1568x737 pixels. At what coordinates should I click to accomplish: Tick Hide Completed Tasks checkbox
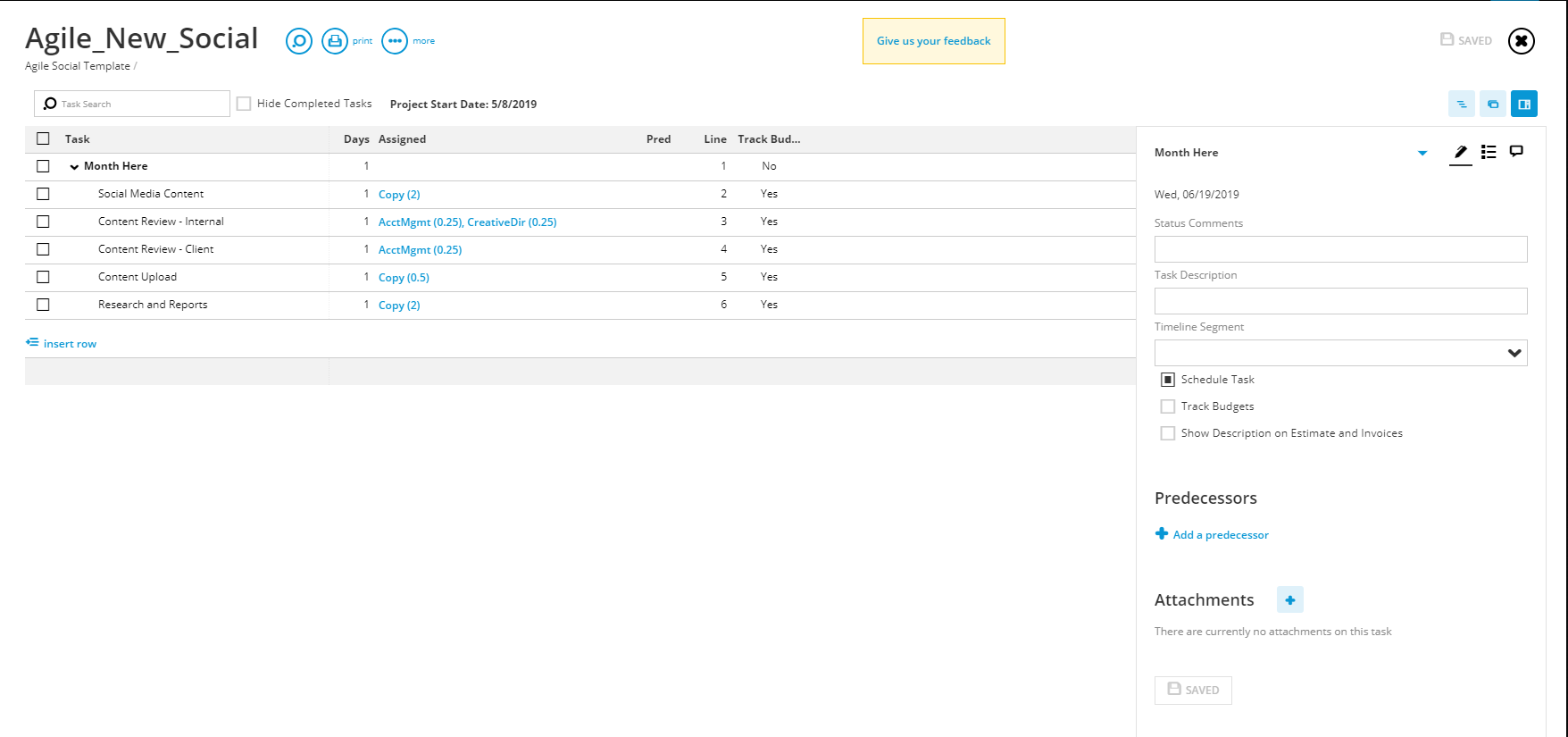(x=244, y=104)
